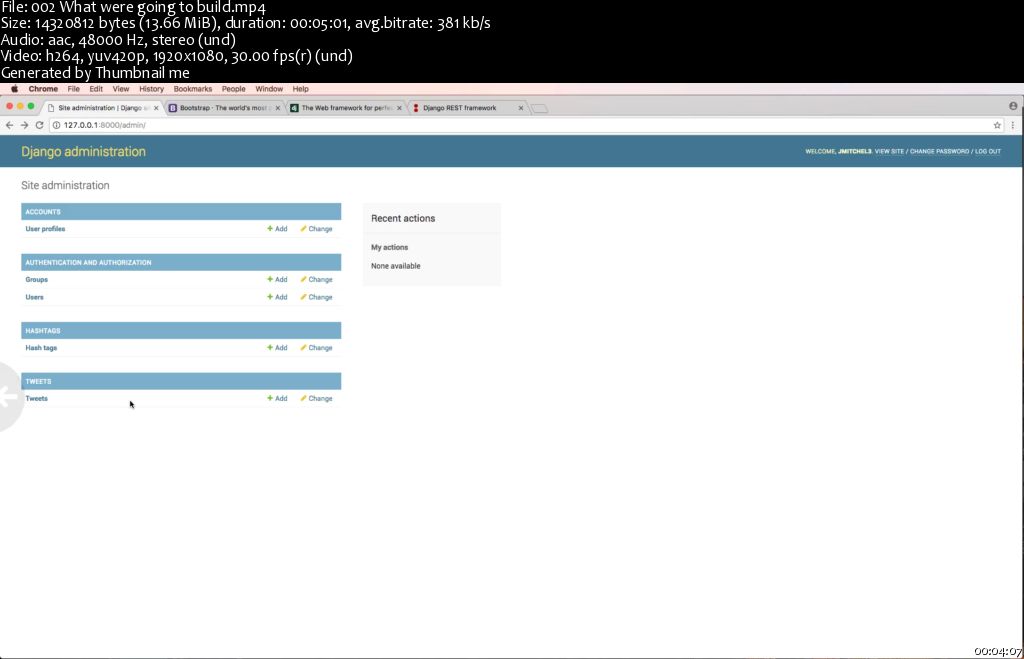Click the Chrome profile avatar icon

[x=1013, y=106]
